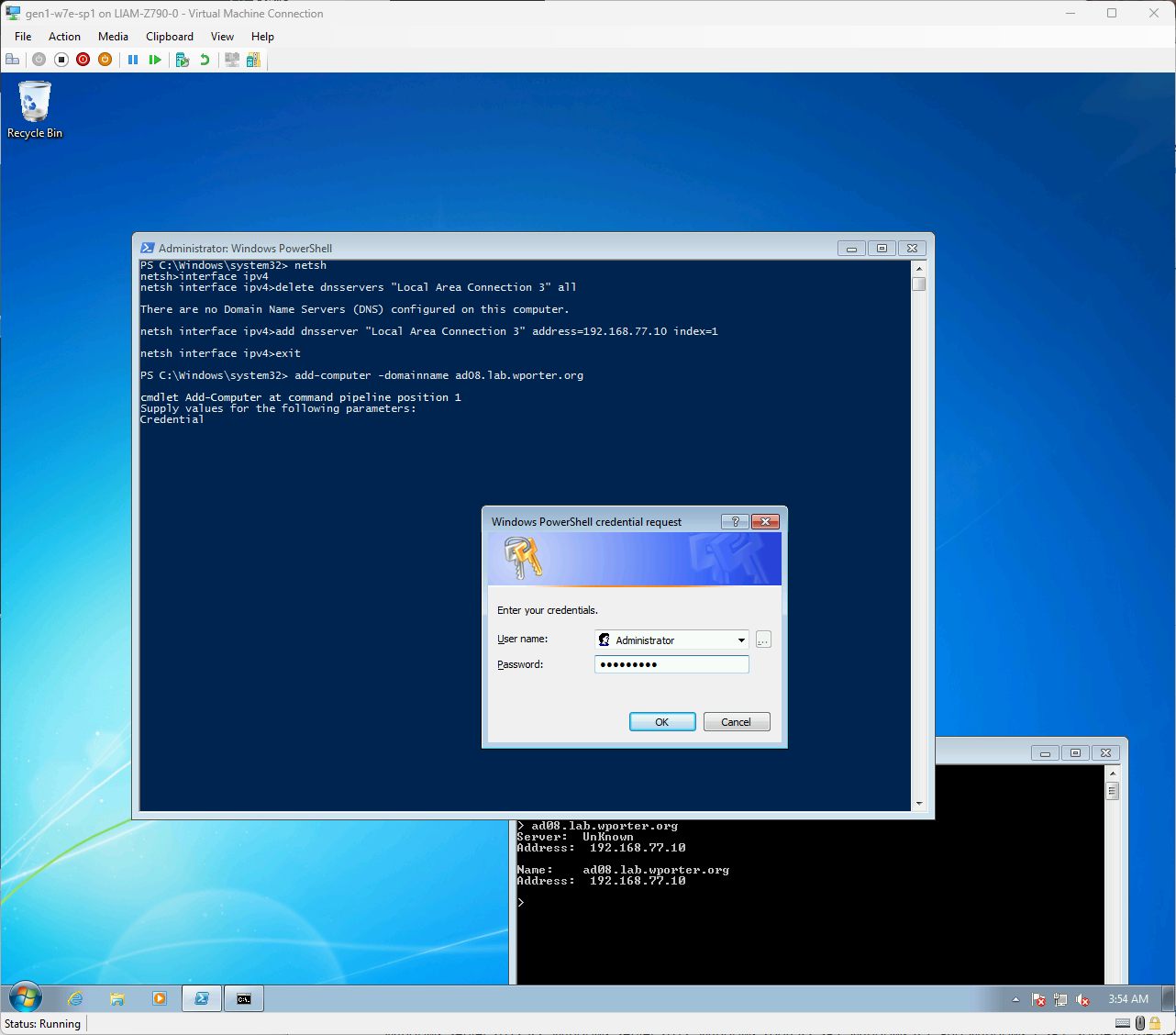The image size is (1176, 1035).
Task: Click the PowerShell window scroll-down arrow
Action: [x=919, y=804]
